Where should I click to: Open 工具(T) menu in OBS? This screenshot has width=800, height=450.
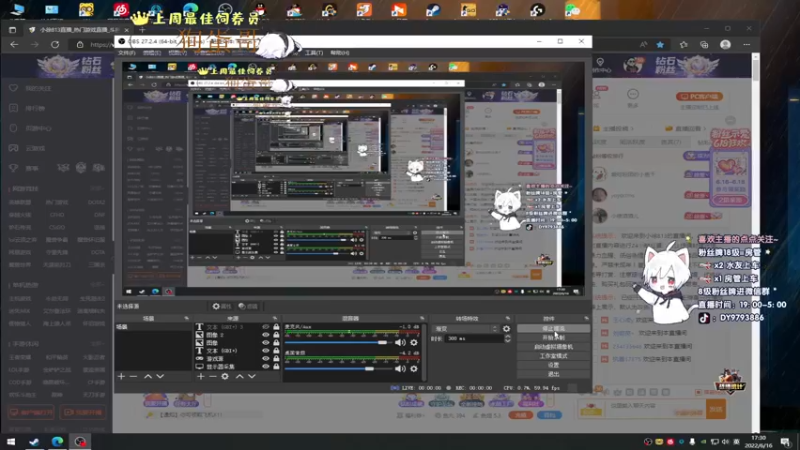(314, 53)
